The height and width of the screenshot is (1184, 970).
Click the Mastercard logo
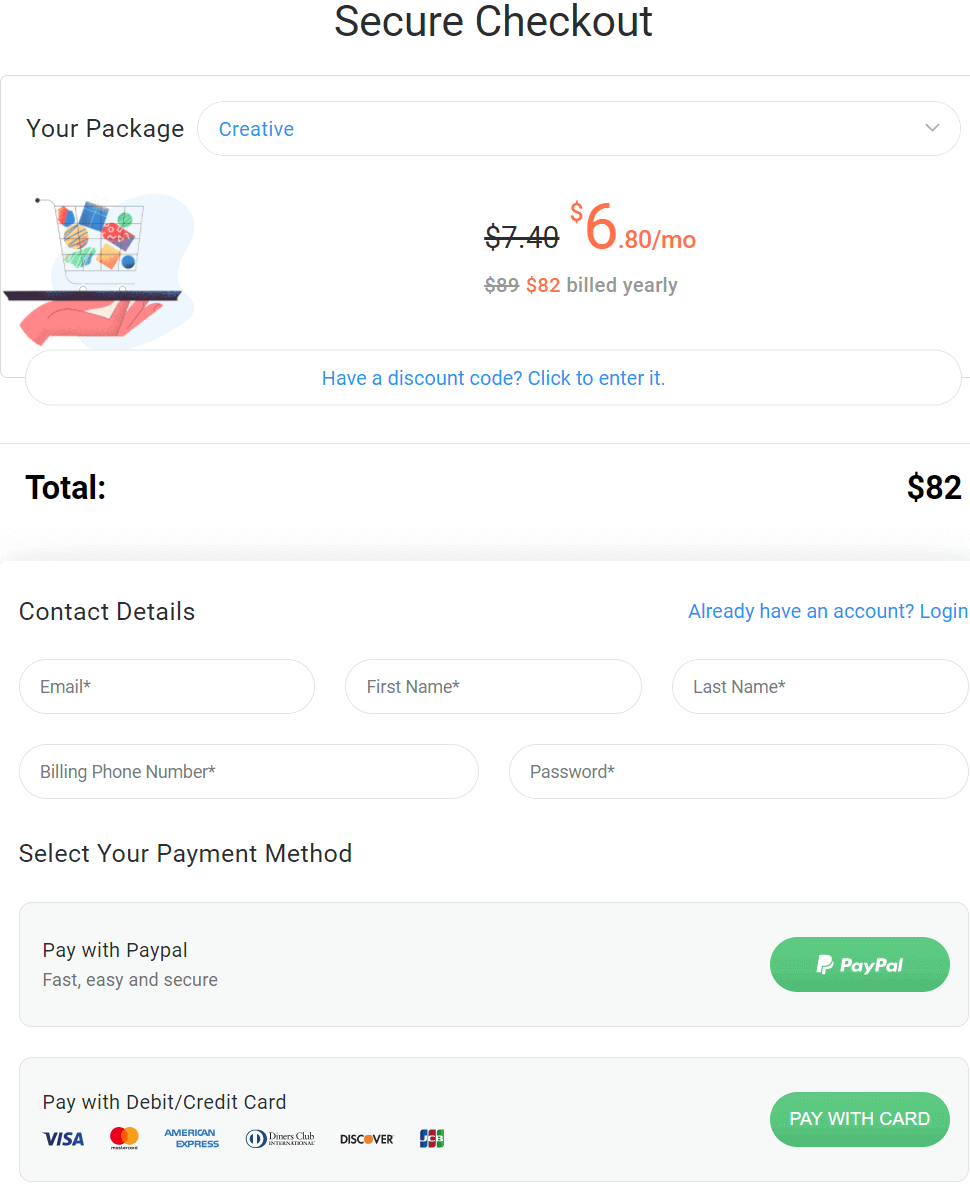click(124, 1138)
